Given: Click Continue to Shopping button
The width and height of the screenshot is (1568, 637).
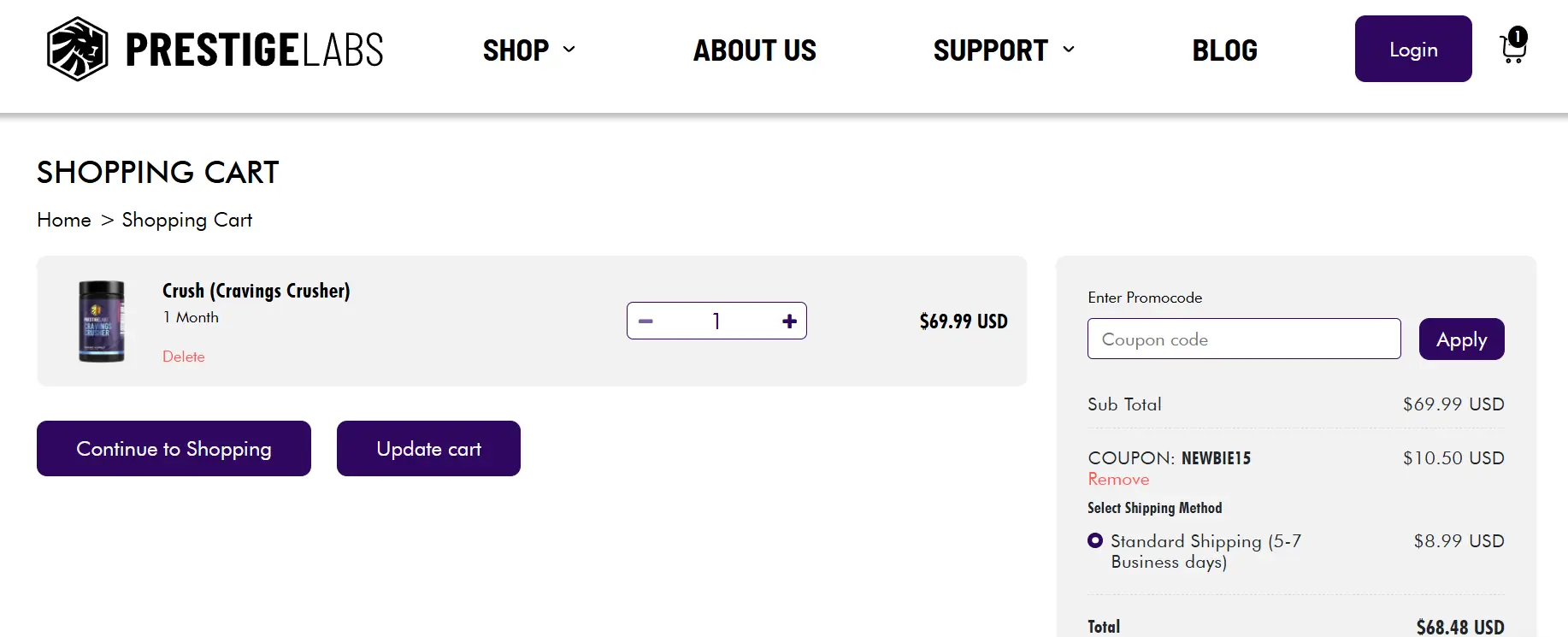Looking at the screenshot, I should (174, 449).
